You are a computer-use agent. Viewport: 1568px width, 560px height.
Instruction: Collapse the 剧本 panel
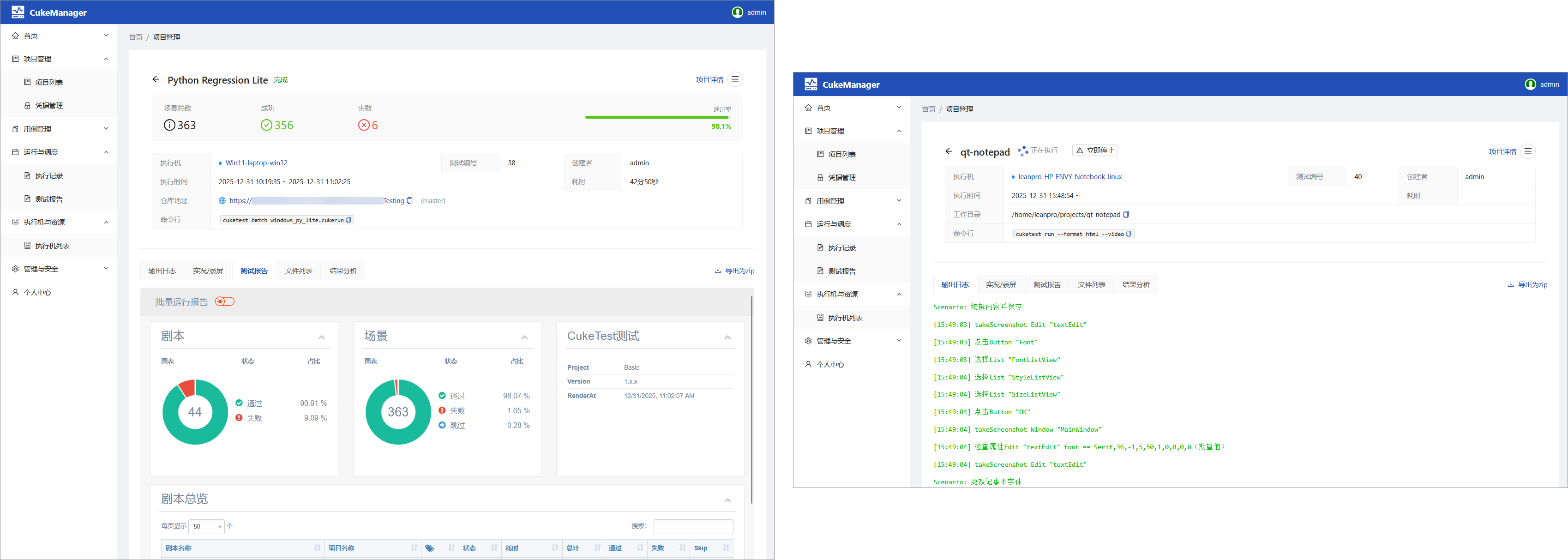(x=321, y=337)
